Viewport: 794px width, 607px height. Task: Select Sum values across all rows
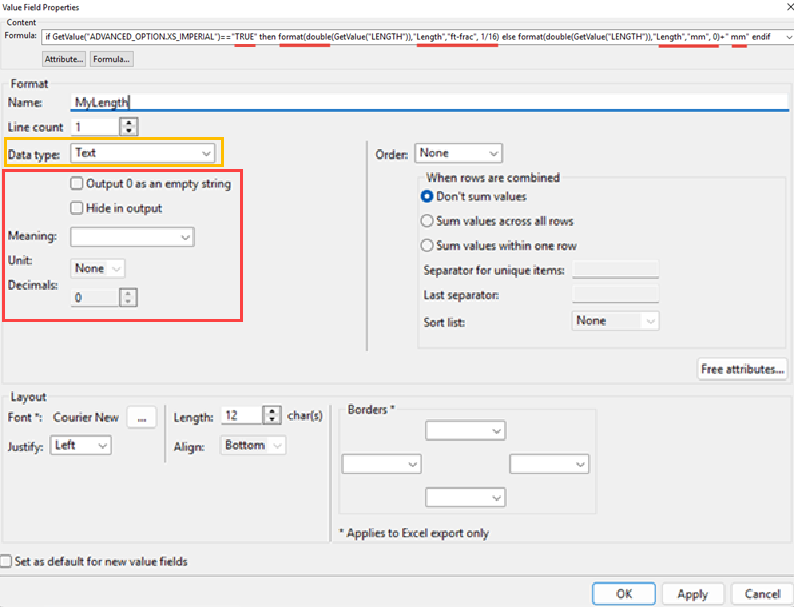pos(428,221)
